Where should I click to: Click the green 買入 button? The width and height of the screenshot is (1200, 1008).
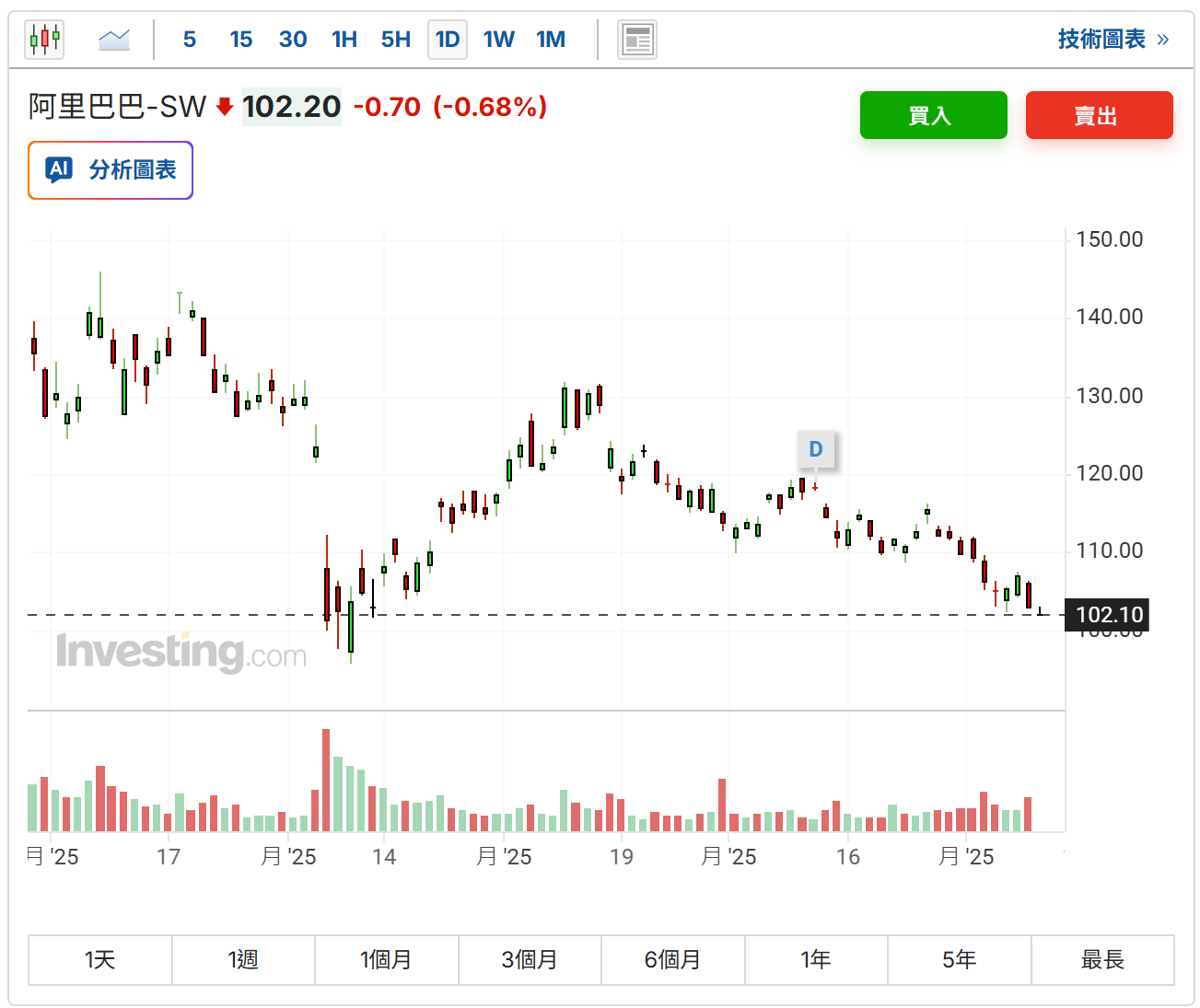point(934,115)
